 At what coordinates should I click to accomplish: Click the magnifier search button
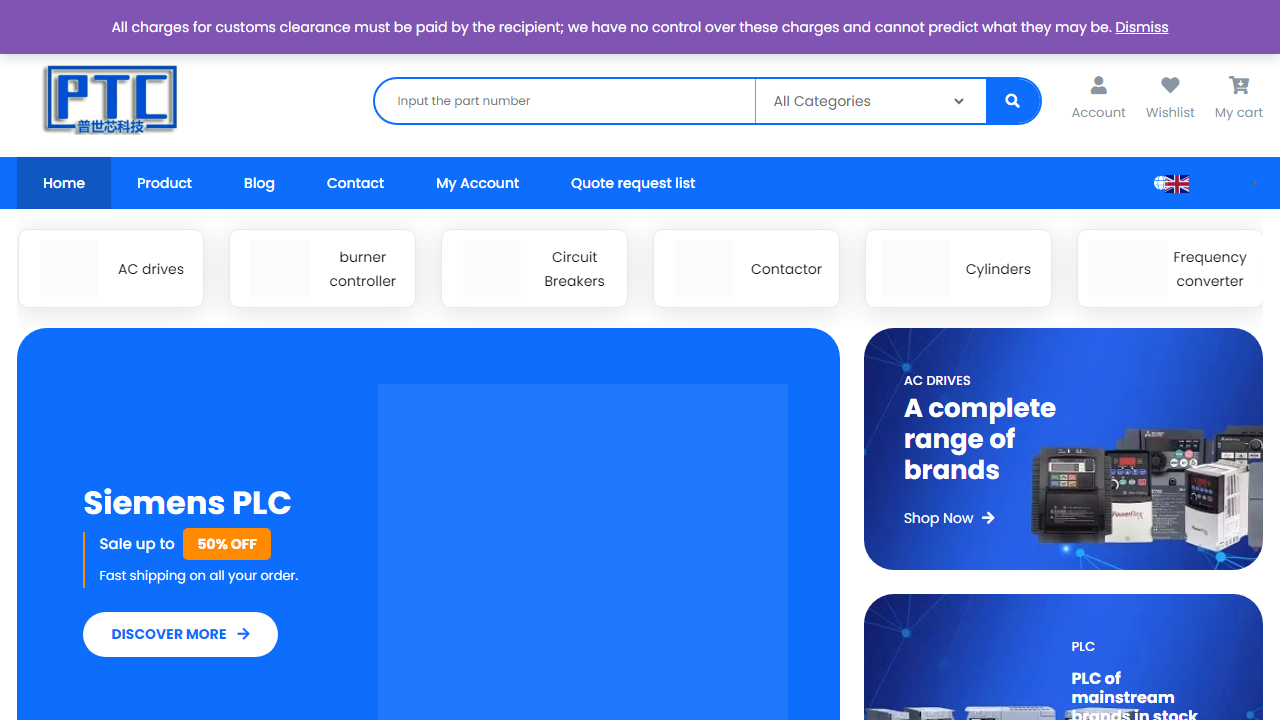click(1013, 101)
